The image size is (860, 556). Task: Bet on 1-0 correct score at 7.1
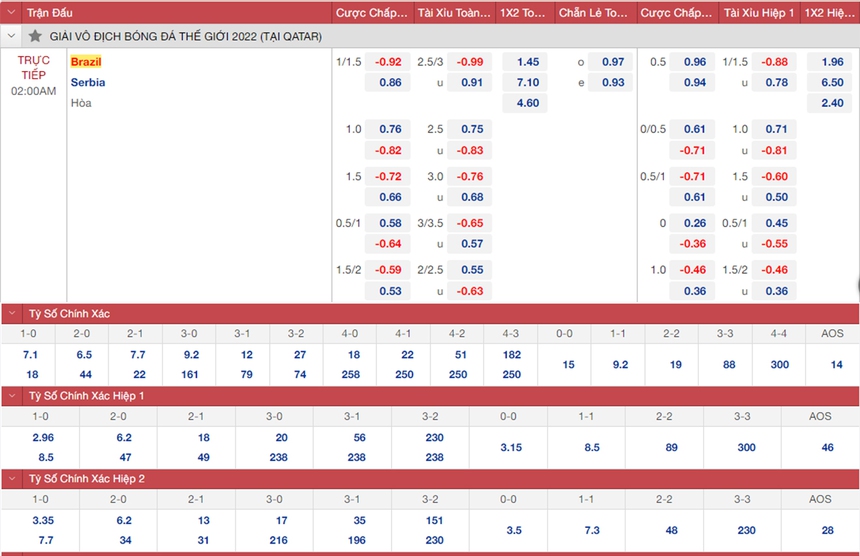(x=30, y=355)
